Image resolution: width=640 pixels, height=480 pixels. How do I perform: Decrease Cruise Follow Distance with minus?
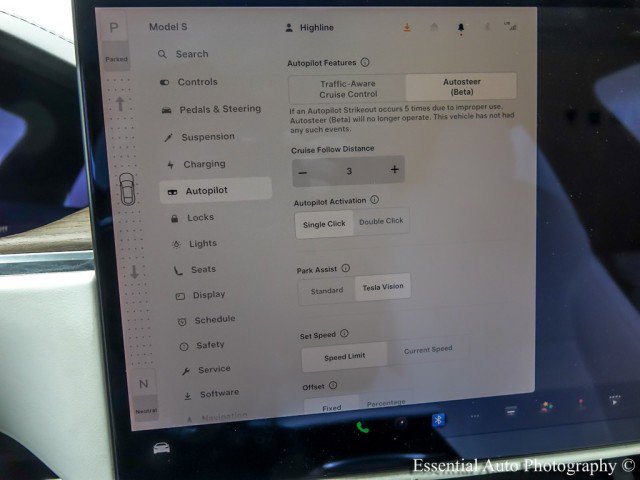click(x=304, y=171)
